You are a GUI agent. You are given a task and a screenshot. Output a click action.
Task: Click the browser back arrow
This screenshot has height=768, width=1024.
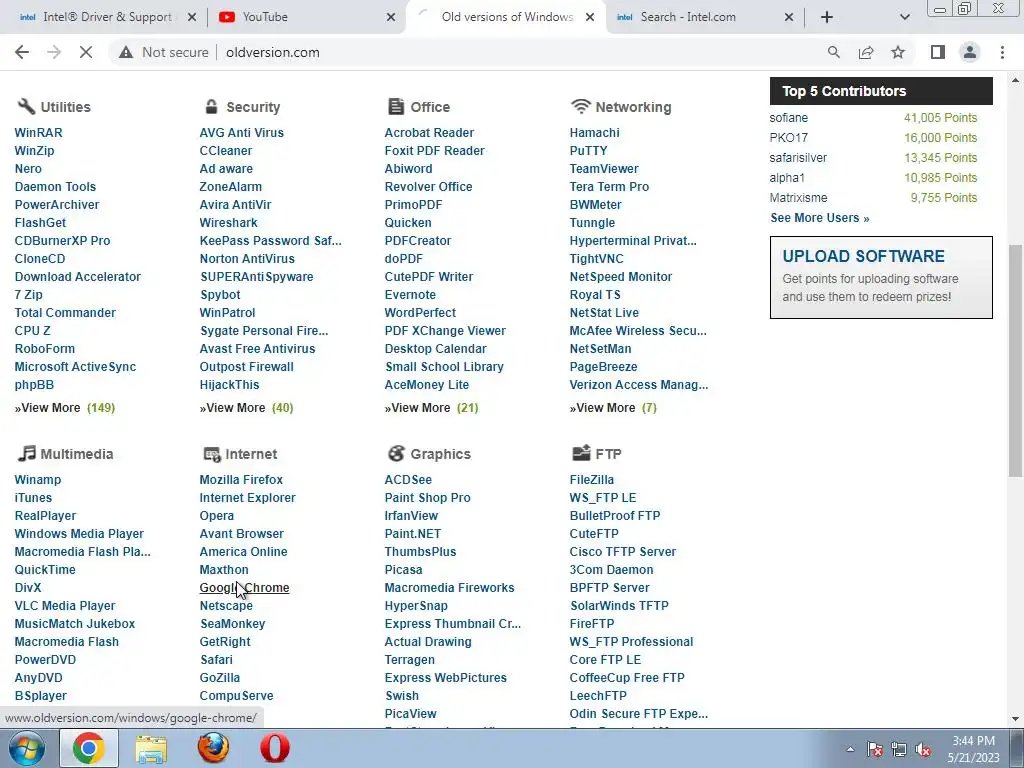22,52
